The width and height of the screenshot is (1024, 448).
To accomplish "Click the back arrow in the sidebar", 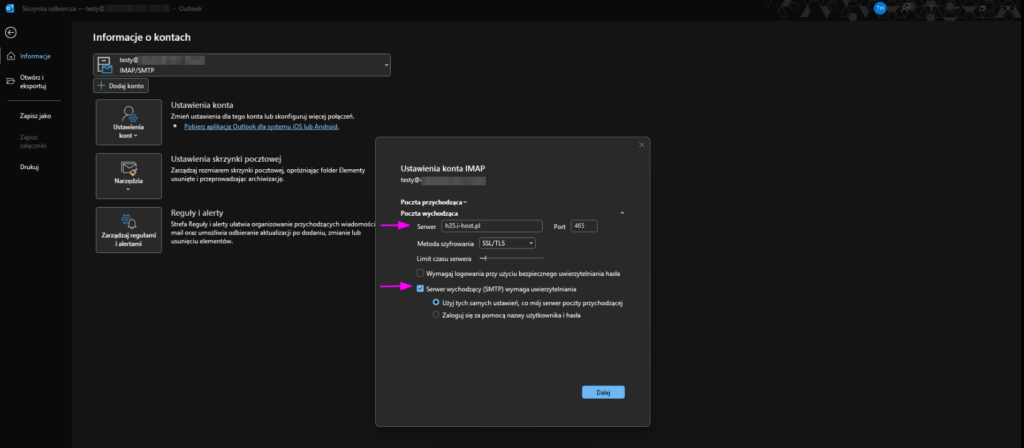I will click(x=10, y=32).
